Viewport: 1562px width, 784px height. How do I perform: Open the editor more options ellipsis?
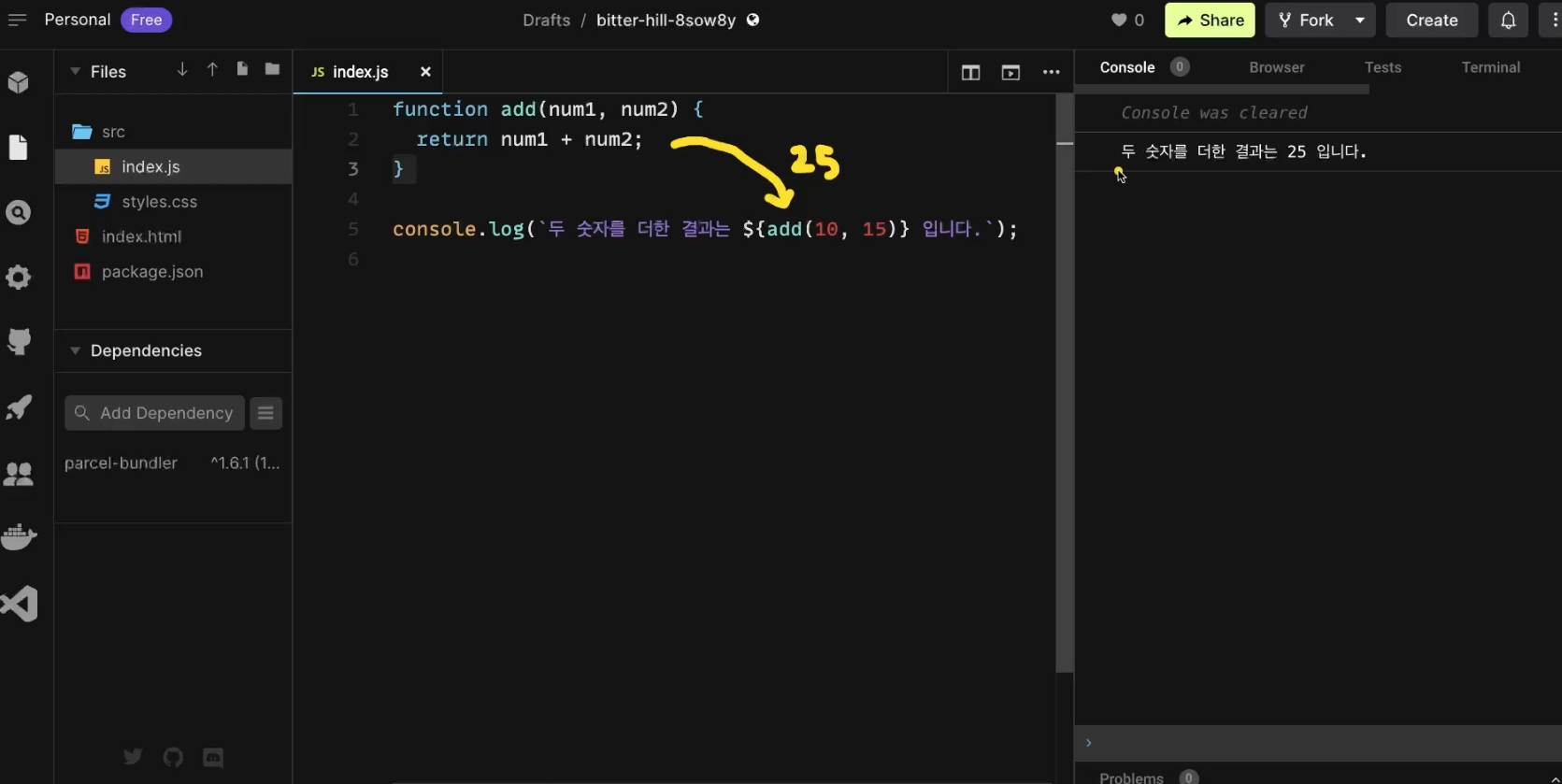[x=1052, y=72]
